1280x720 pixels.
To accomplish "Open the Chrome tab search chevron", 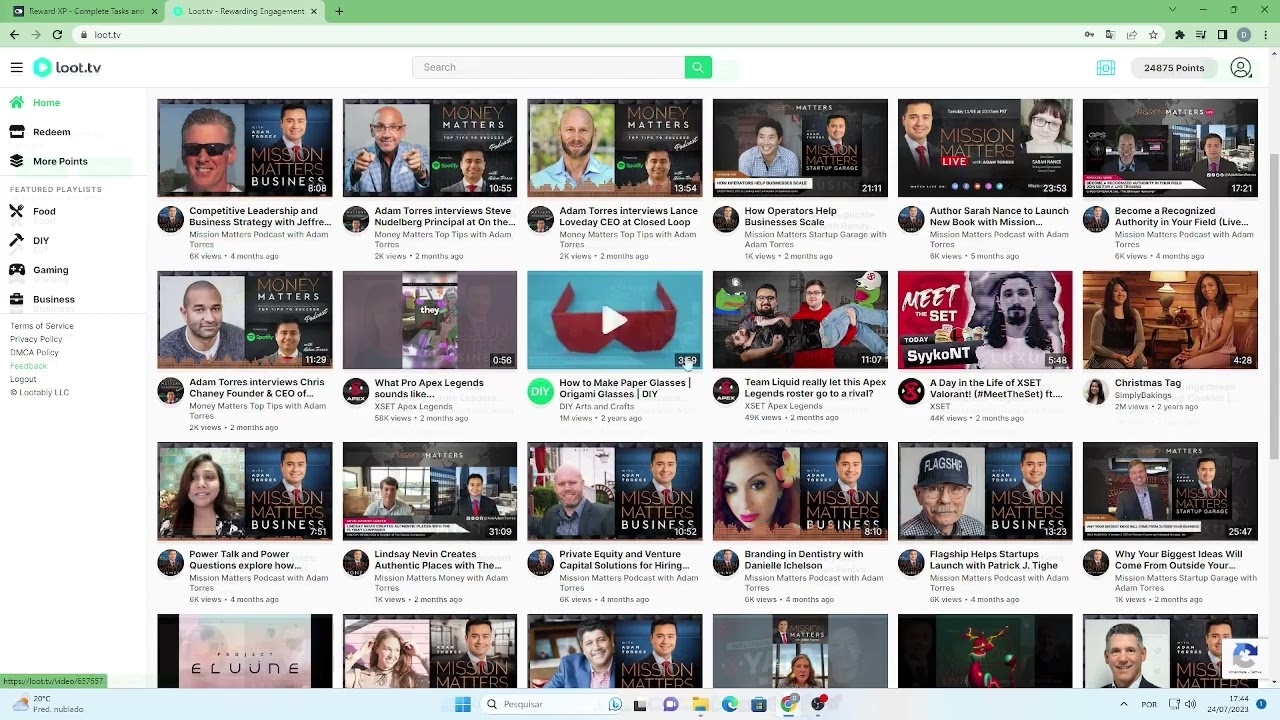I will point(1171,11).
